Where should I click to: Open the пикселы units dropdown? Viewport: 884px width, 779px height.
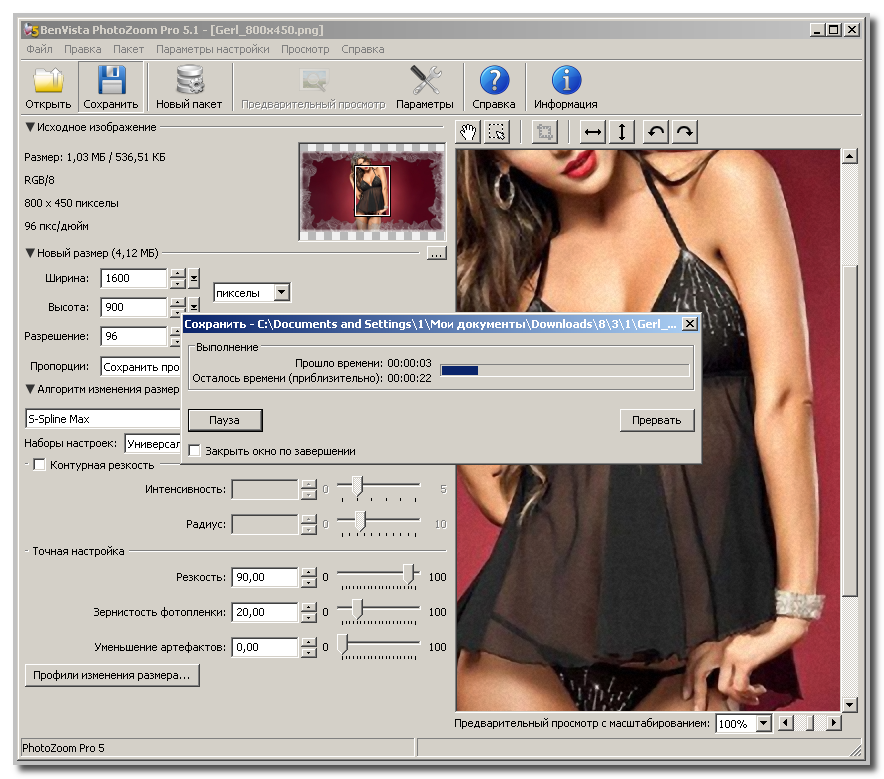[x=282, y=293]
